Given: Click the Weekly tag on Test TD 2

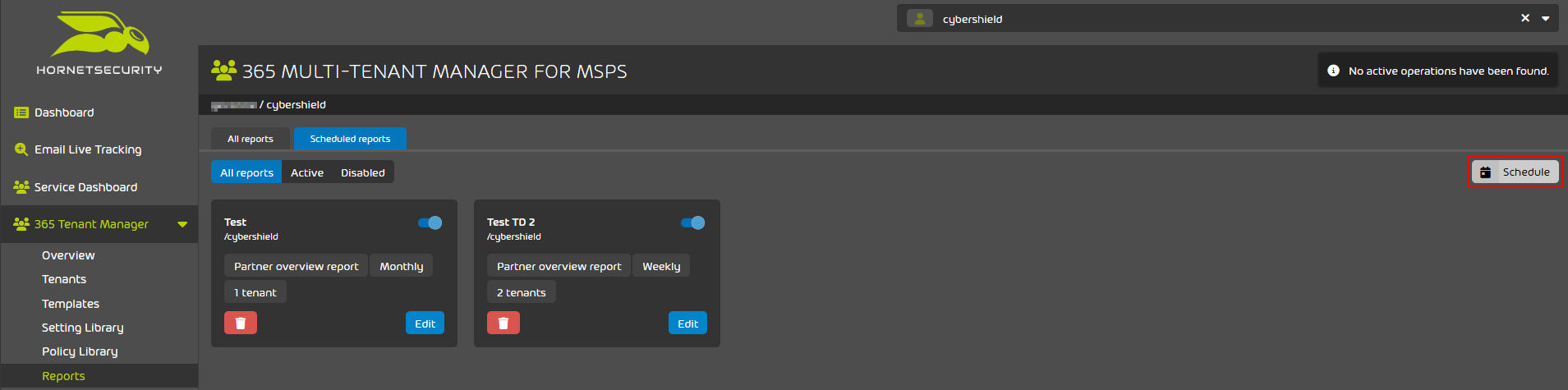Looking at the screenshot, I should 661,266.
